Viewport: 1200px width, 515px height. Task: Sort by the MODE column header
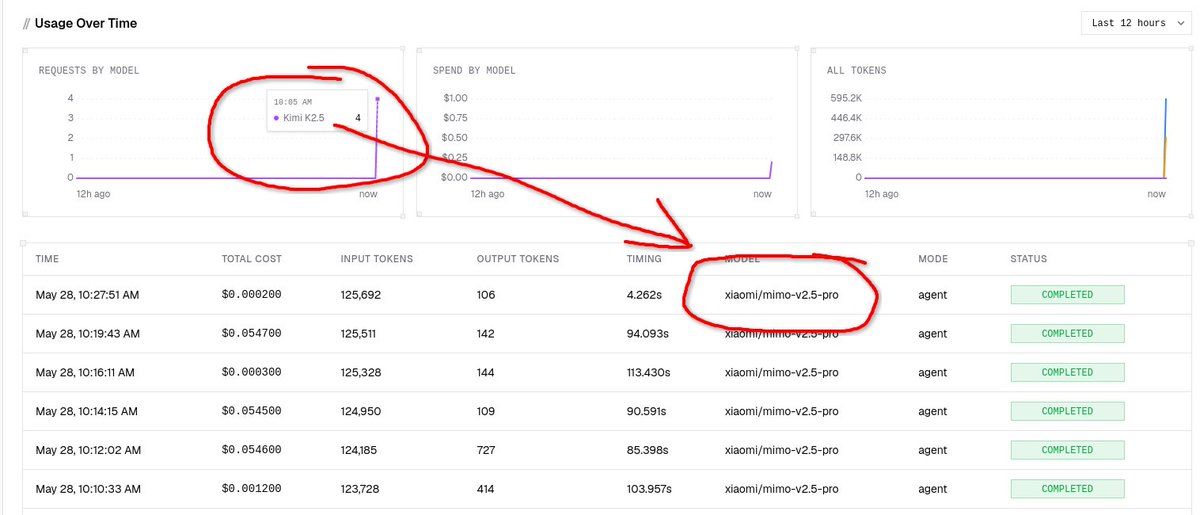click(932, 259)
